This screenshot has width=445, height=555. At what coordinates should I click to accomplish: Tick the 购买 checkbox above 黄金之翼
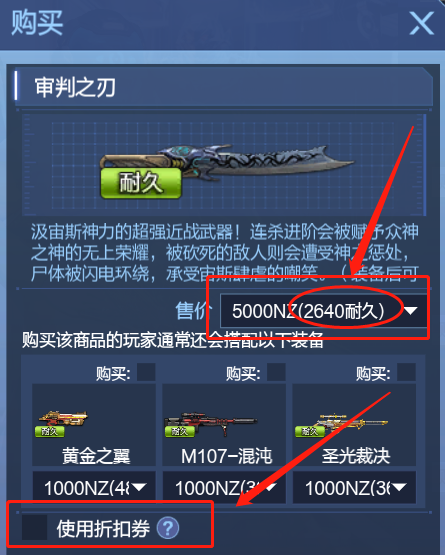(x=146, y=372)
